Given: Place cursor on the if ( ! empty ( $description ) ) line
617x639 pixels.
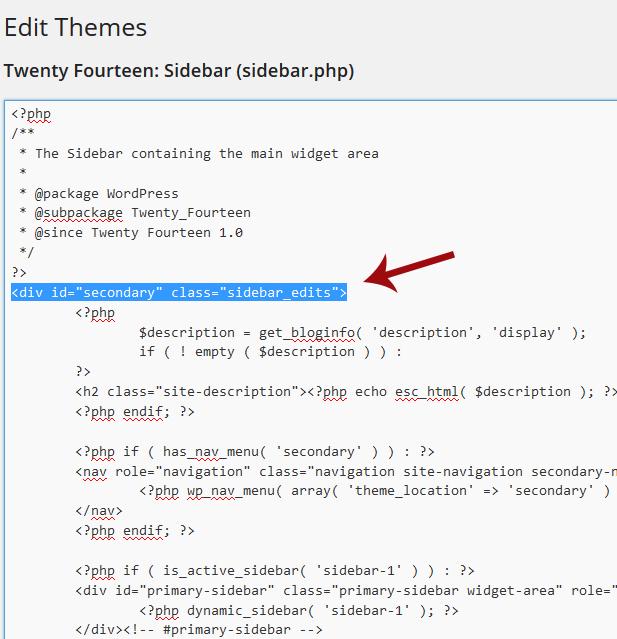Looking at the screenshot, I should 270,351.
